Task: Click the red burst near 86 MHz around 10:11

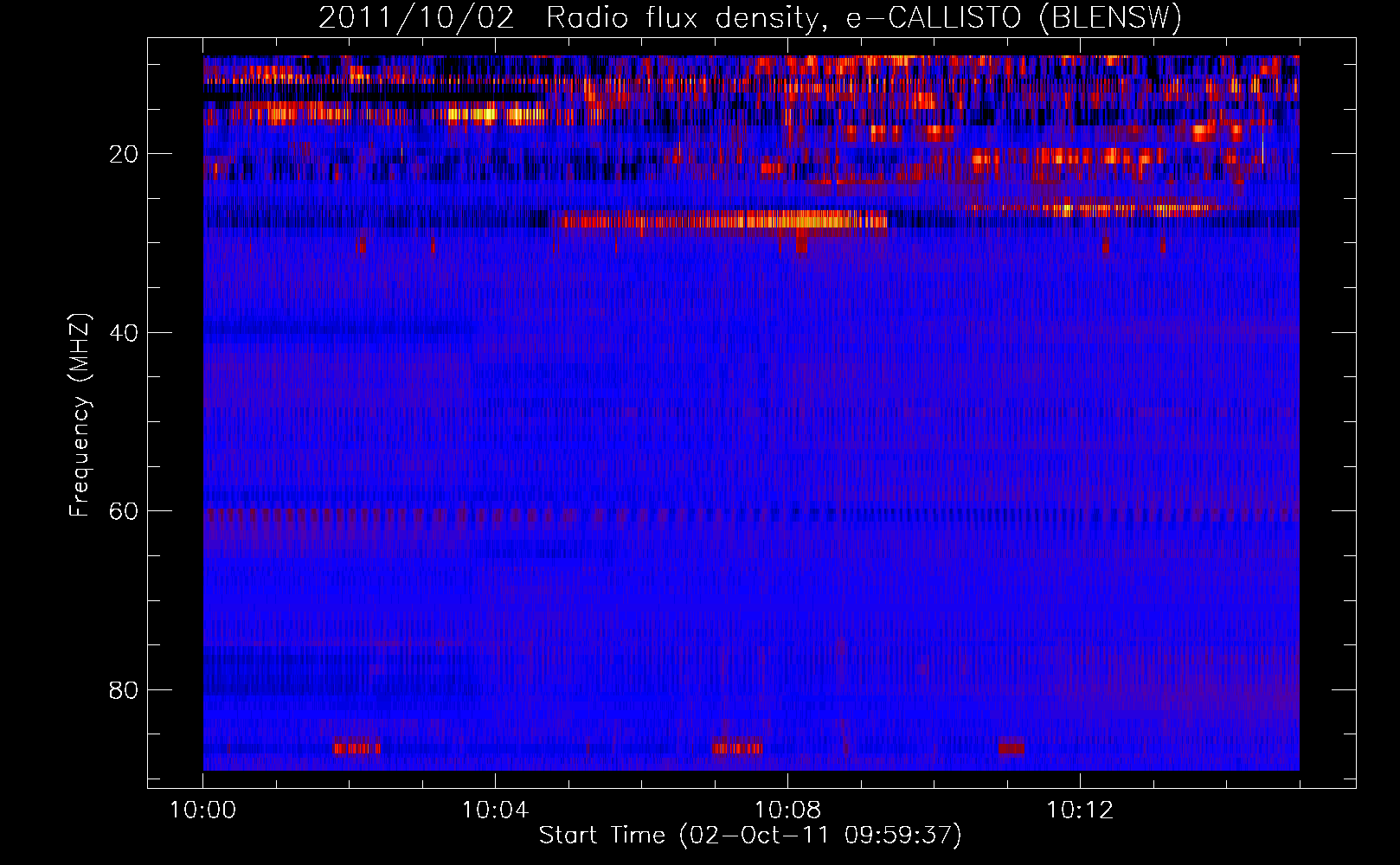Action: tap(1011, 746)
